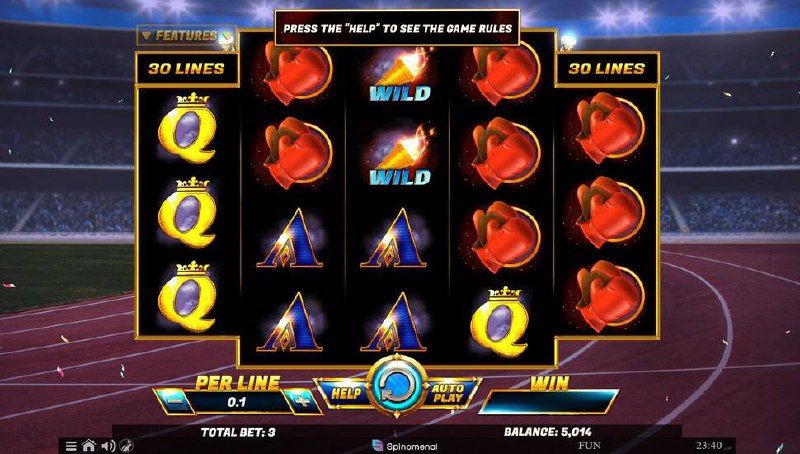Click the top Q symbol on first reel
This screenshot has width=800, height=454.
187,128
